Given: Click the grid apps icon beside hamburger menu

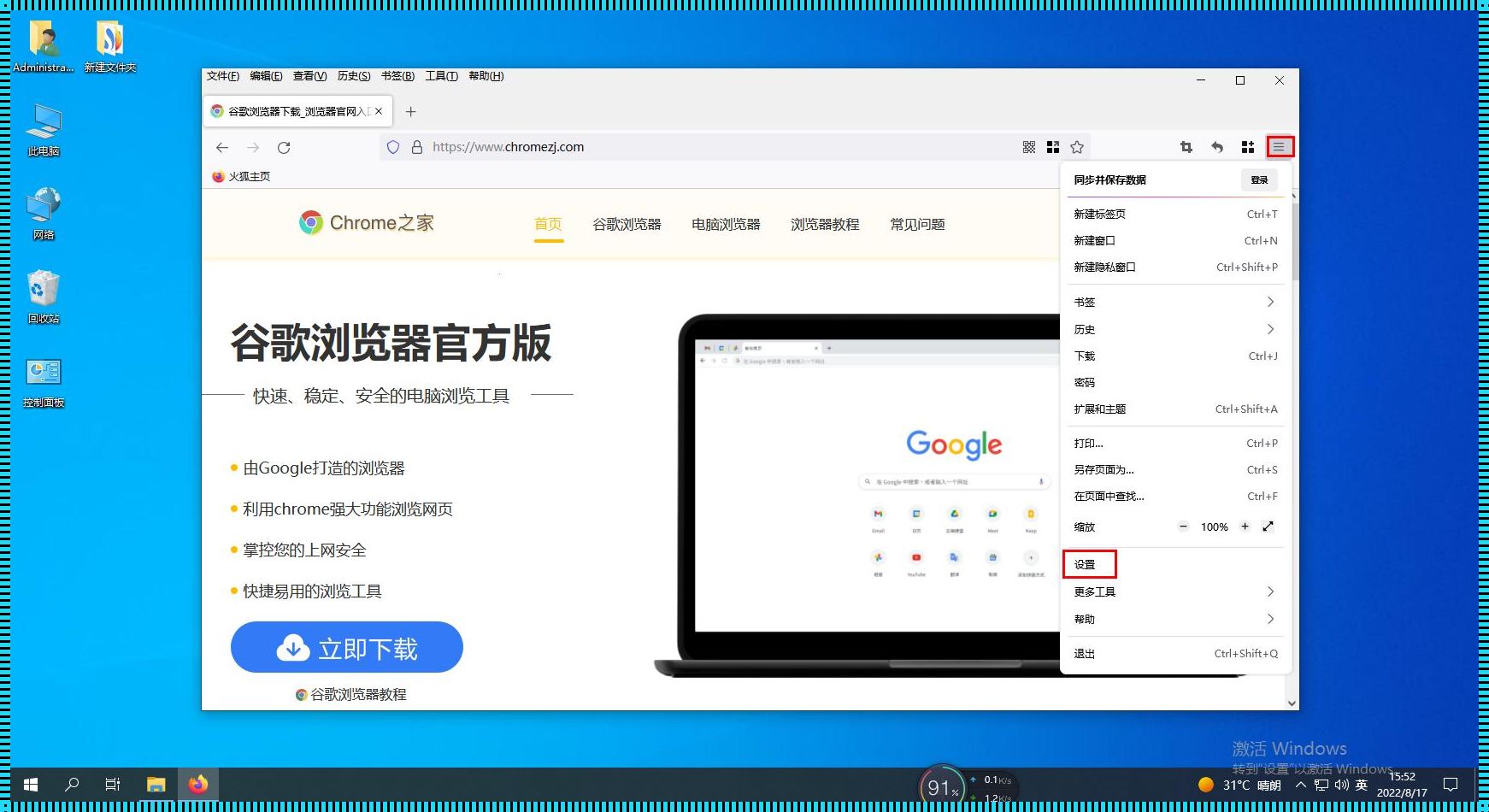Looking at the screenshot, I should point(1248,147).
